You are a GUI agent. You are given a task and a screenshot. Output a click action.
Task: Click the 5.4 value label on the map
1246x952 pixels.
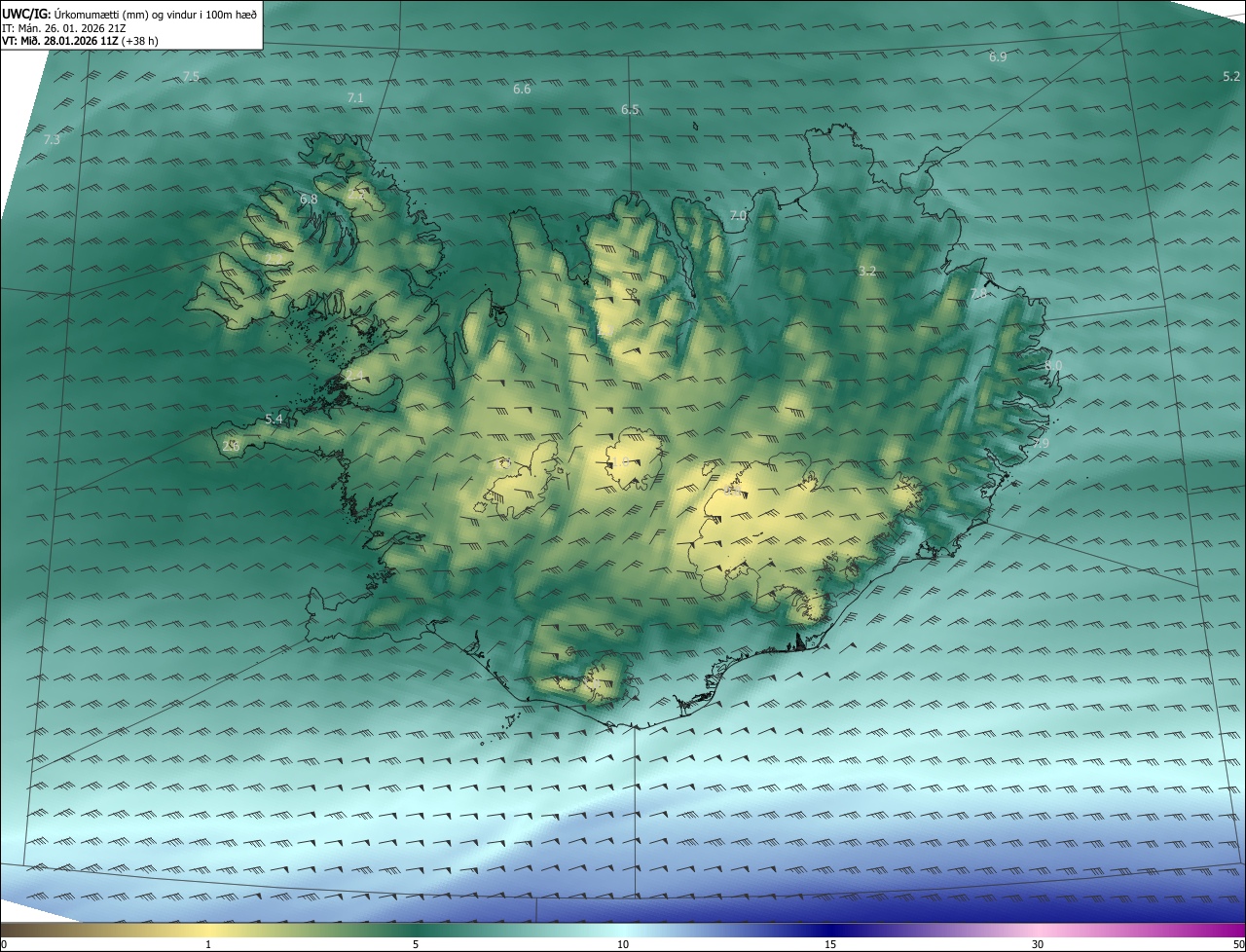click(x=274, y=419)
